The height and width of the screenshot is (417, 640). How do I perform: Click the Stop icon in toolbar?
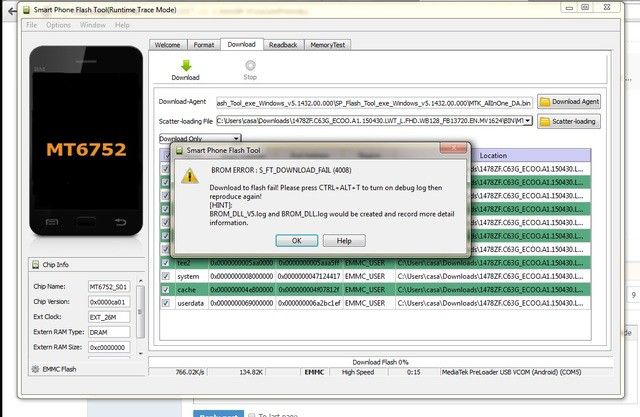(250, 65)
